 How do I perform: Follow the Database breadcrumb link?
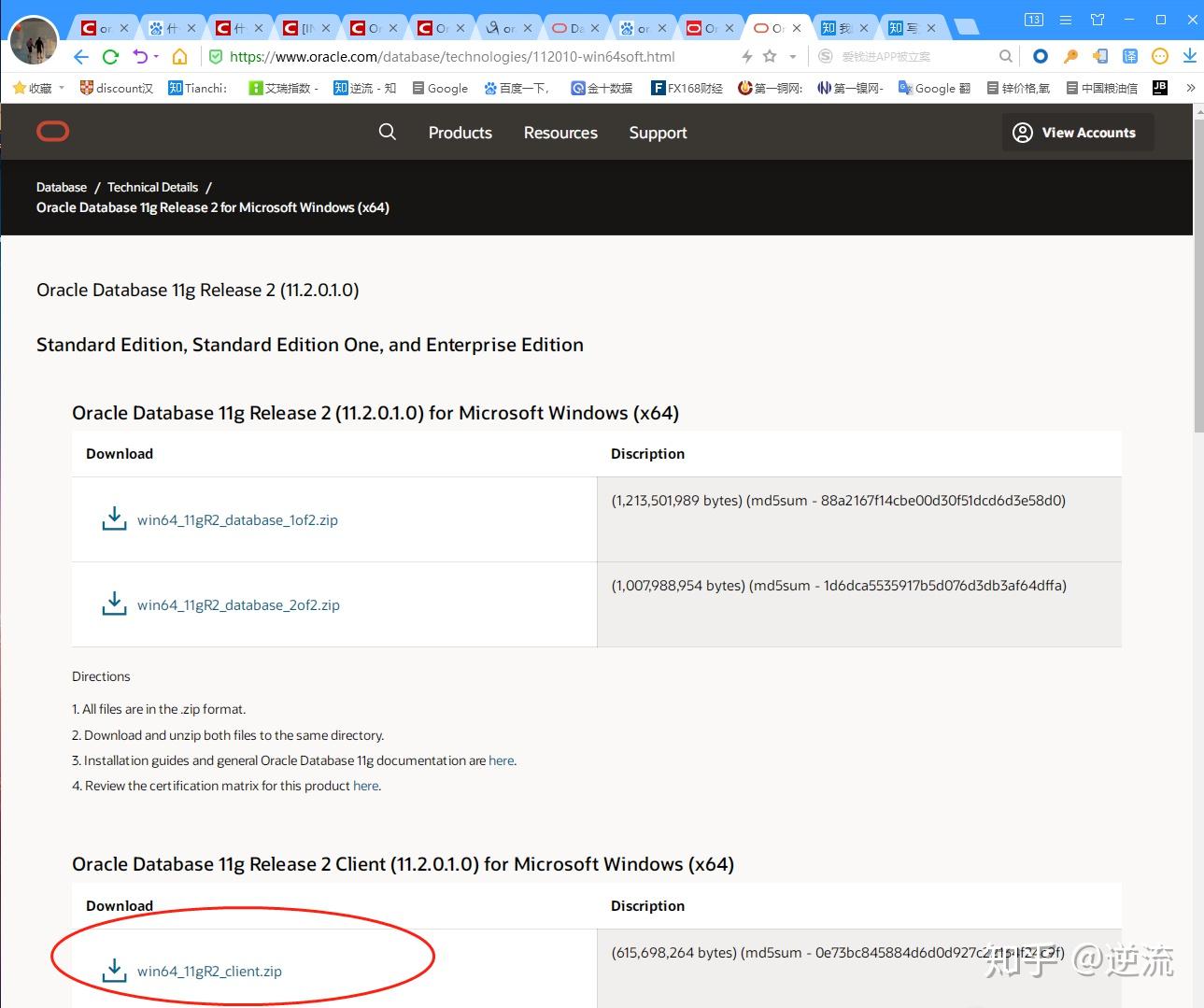[x=62, y=187]
